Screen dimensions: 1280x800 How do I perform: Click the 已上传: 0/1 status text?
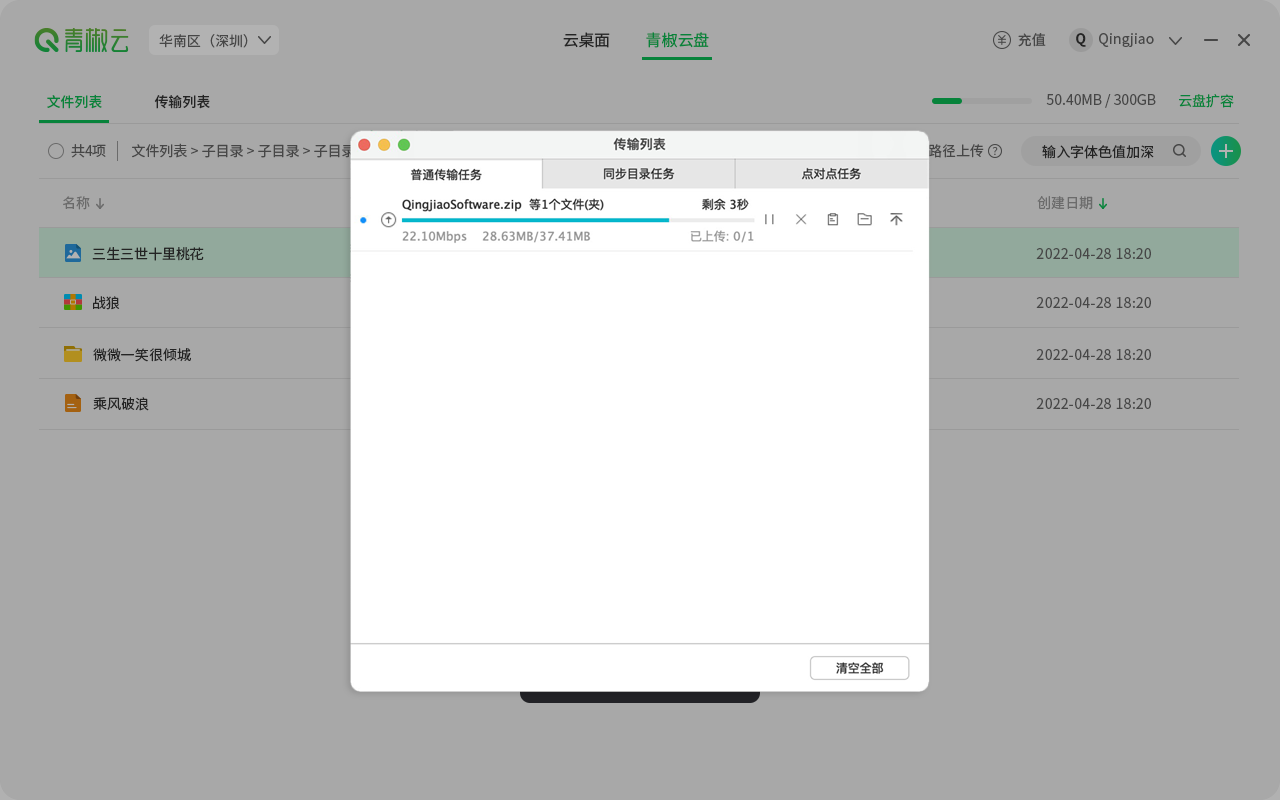tap(722, 236)
